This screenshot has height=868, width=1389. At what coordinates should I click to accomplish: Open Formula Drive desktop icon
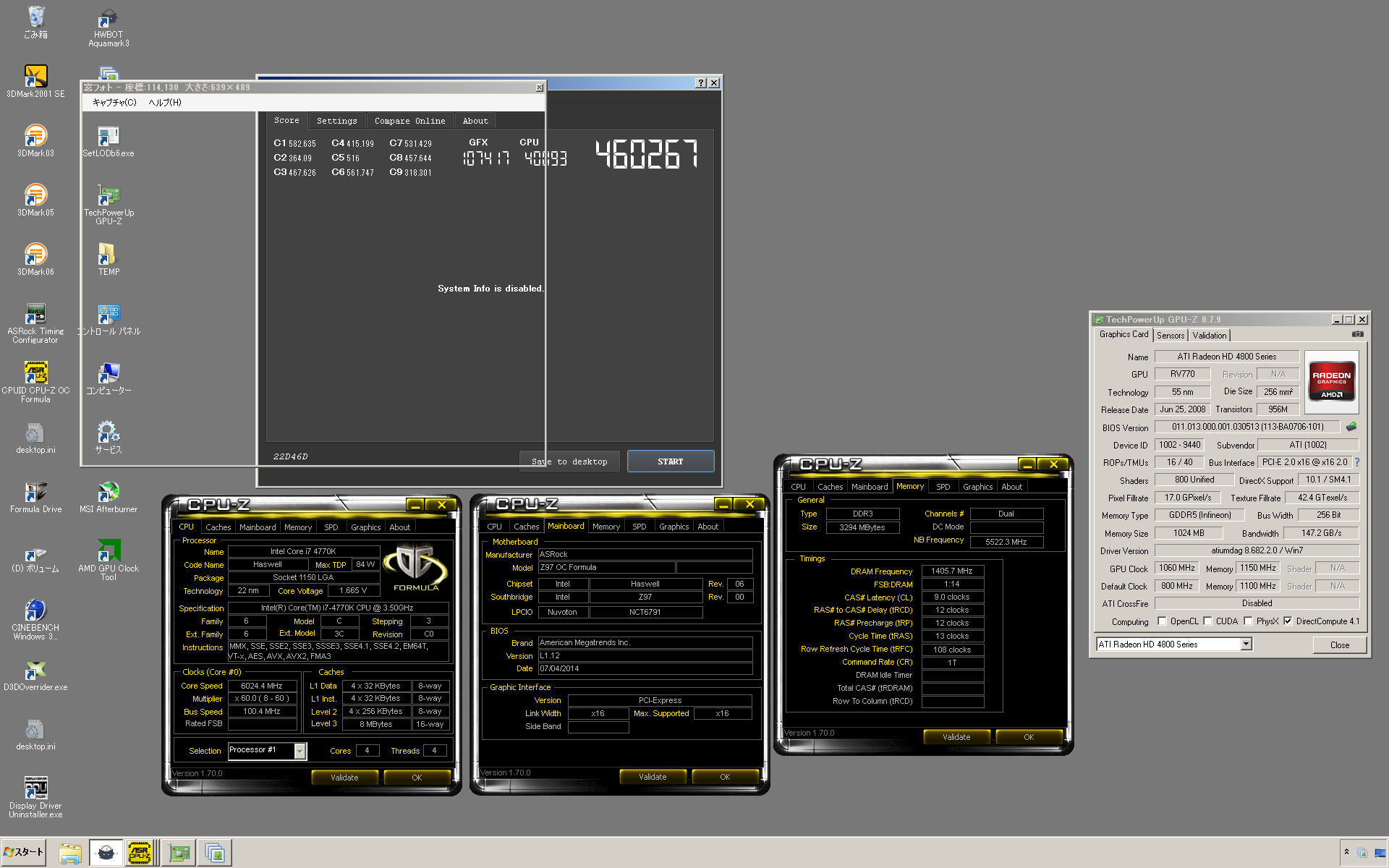35,496
